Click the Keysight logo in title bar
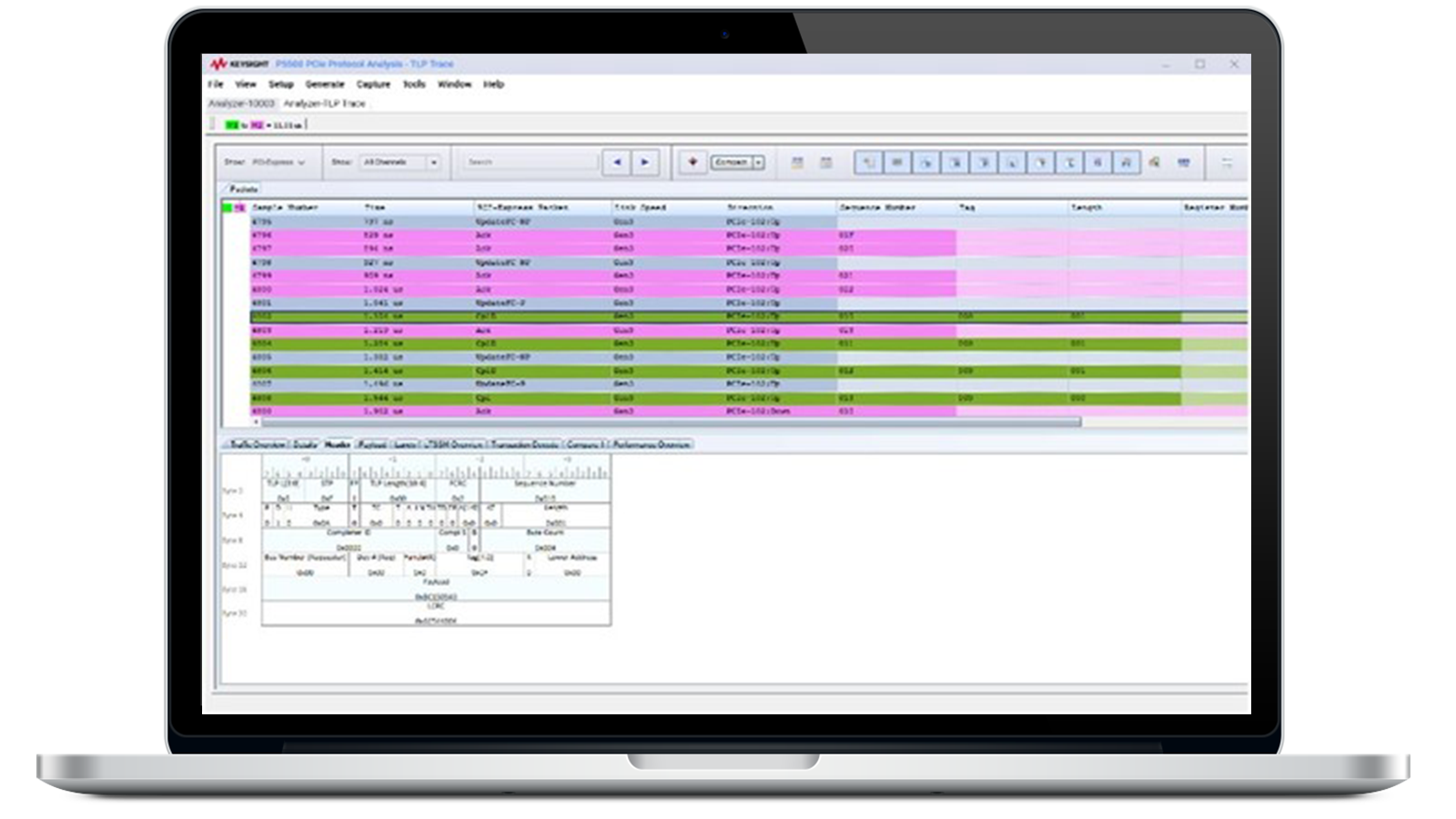Image resolution: width=1456 pixels, height=819 pixels. click(239, 65)
